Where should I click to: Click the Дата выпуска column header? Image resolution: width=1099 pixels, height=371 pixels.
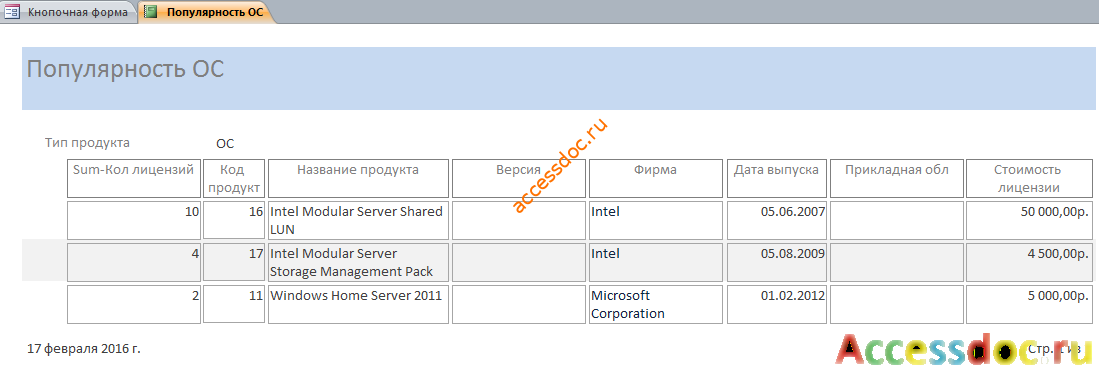pyautogui.click(x=776, y=178)
